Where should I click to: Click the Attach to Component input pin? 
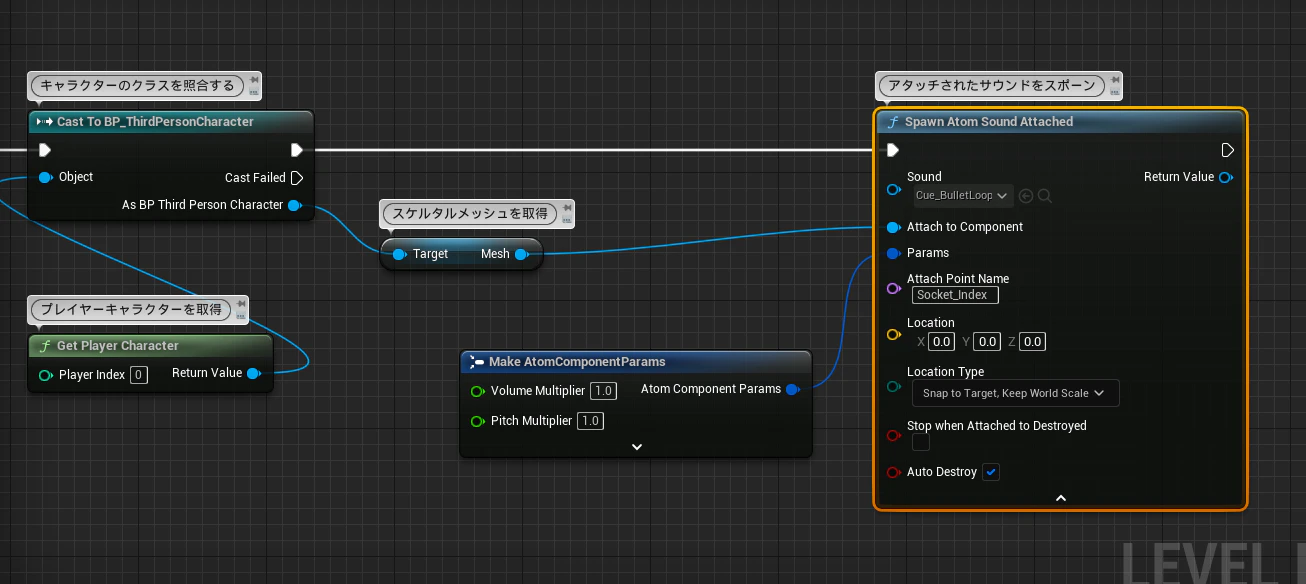point(893,228)
